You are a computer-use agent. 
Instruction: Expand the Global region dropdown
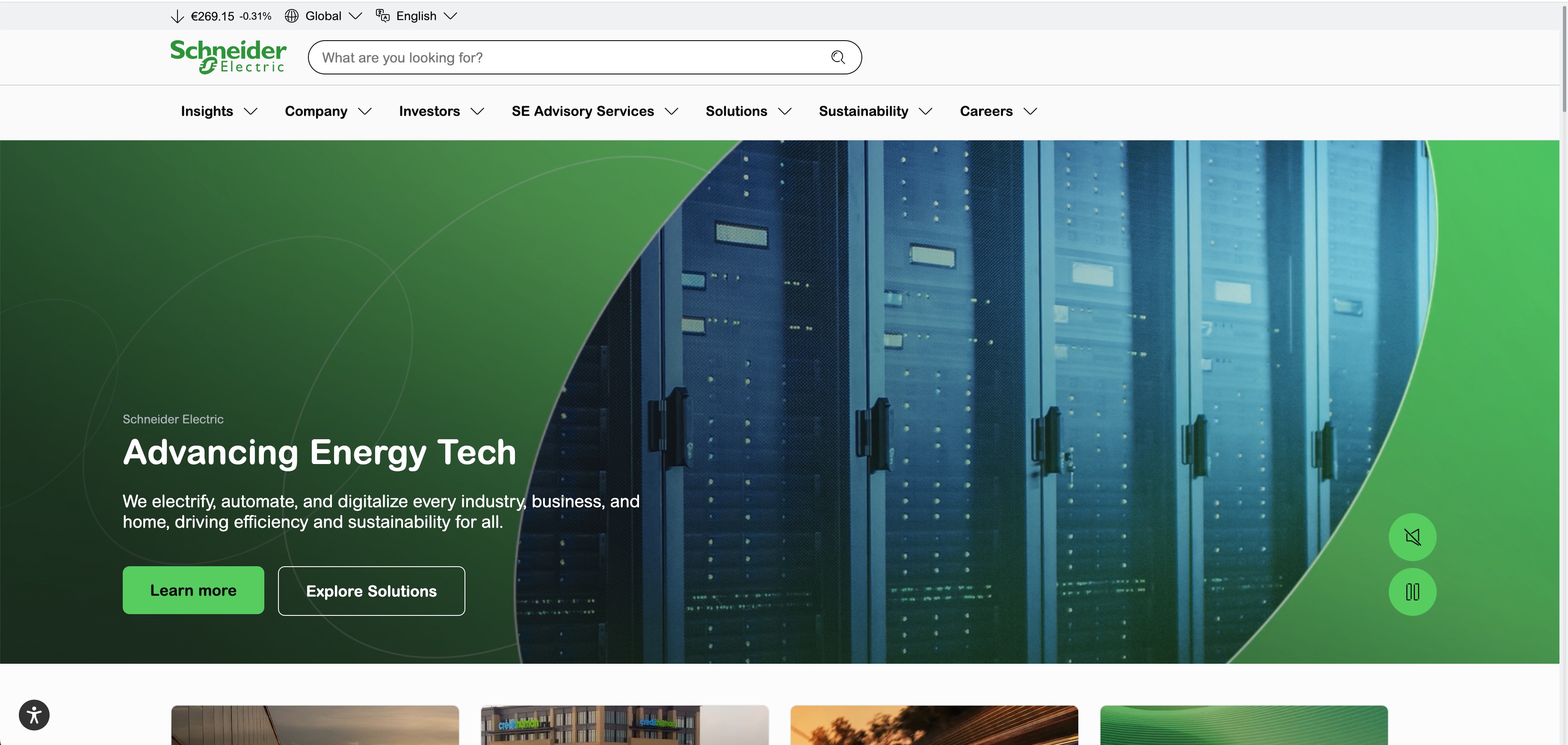[355, 16]
